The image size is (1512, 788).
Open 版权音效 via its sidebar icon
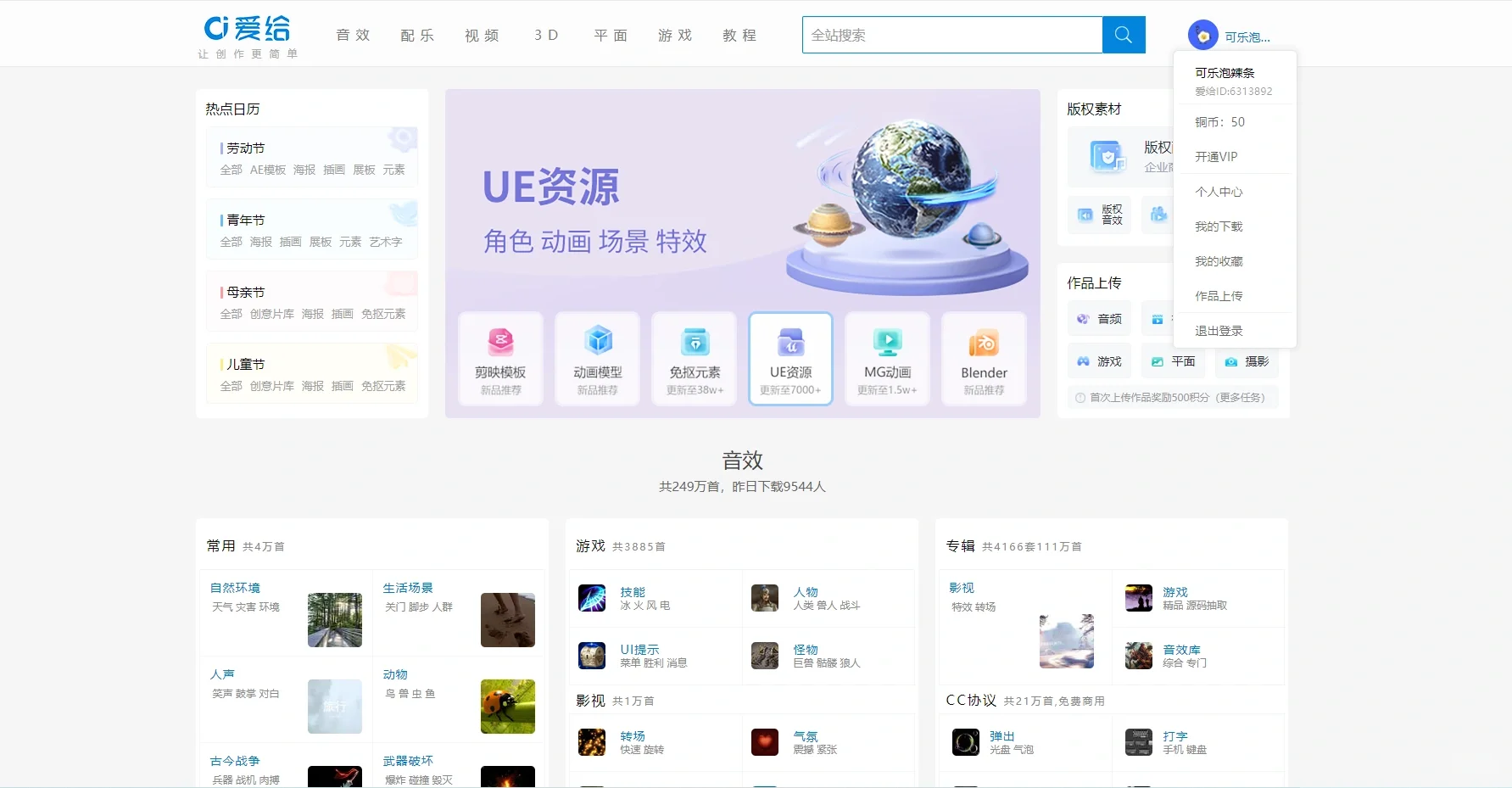point(1086,215)
